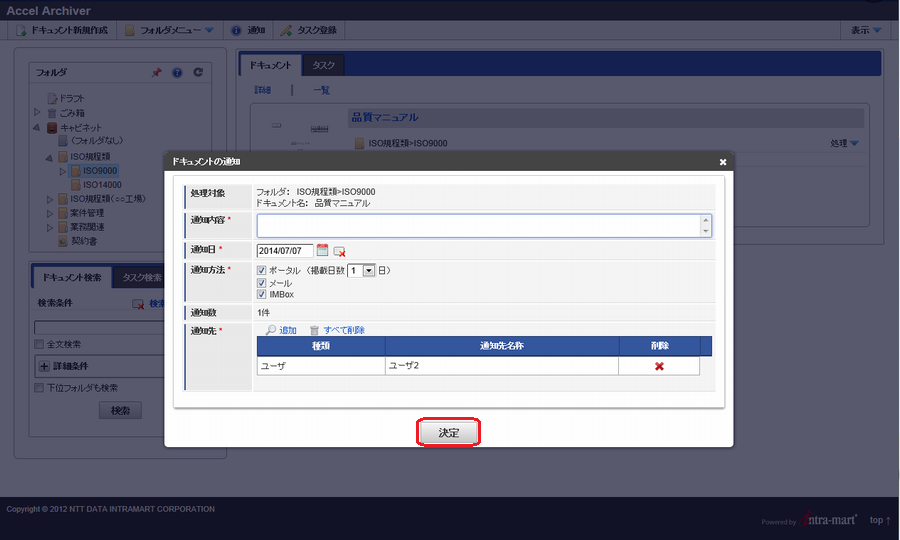Click the clear-conditions icon beside 検索条件
Screen dimensions: 900x540
point(138,304)
